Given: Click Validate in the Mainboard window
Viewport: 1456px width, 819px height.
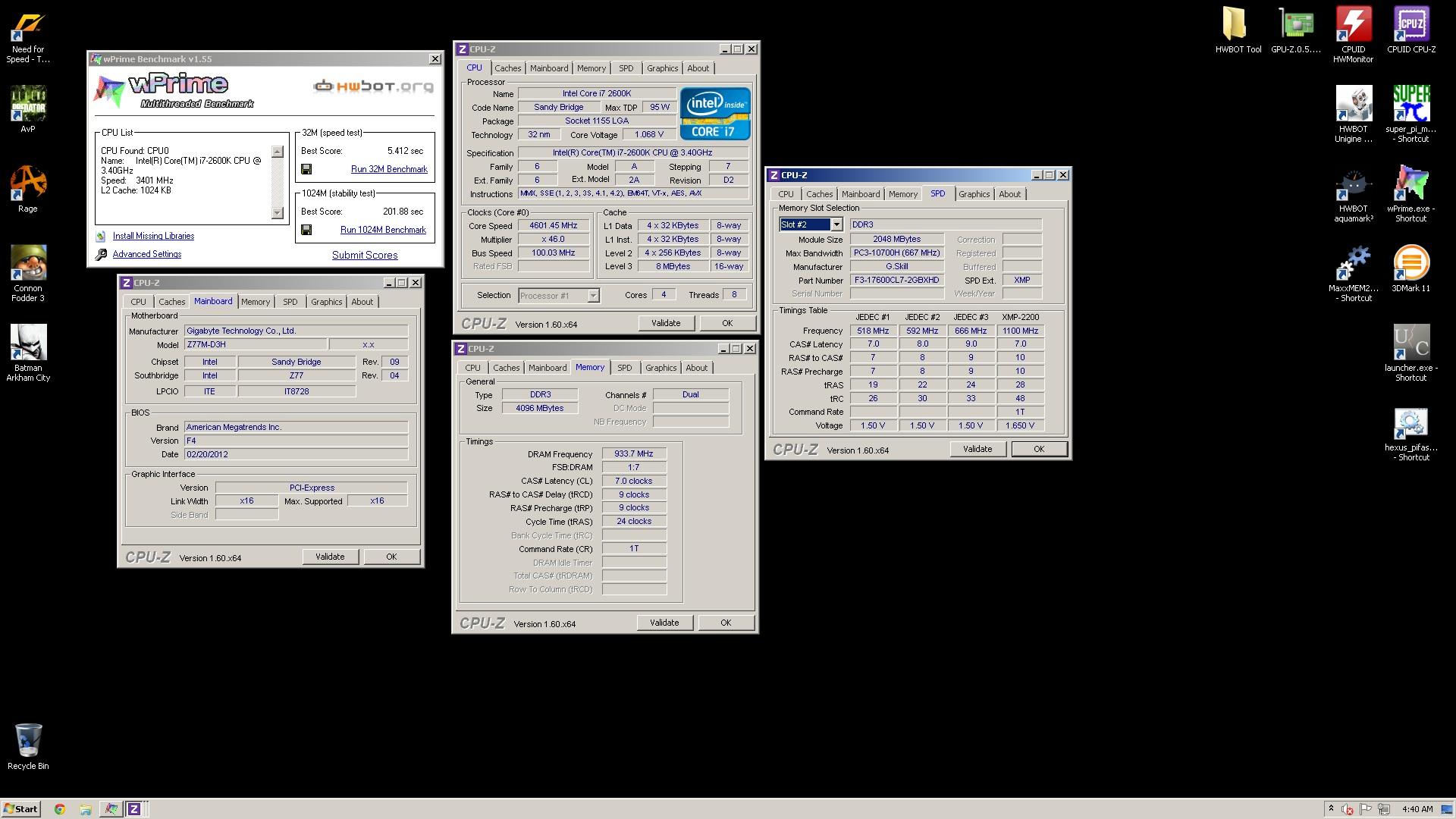Looking at the screenshot, I should tap(330, 557).
